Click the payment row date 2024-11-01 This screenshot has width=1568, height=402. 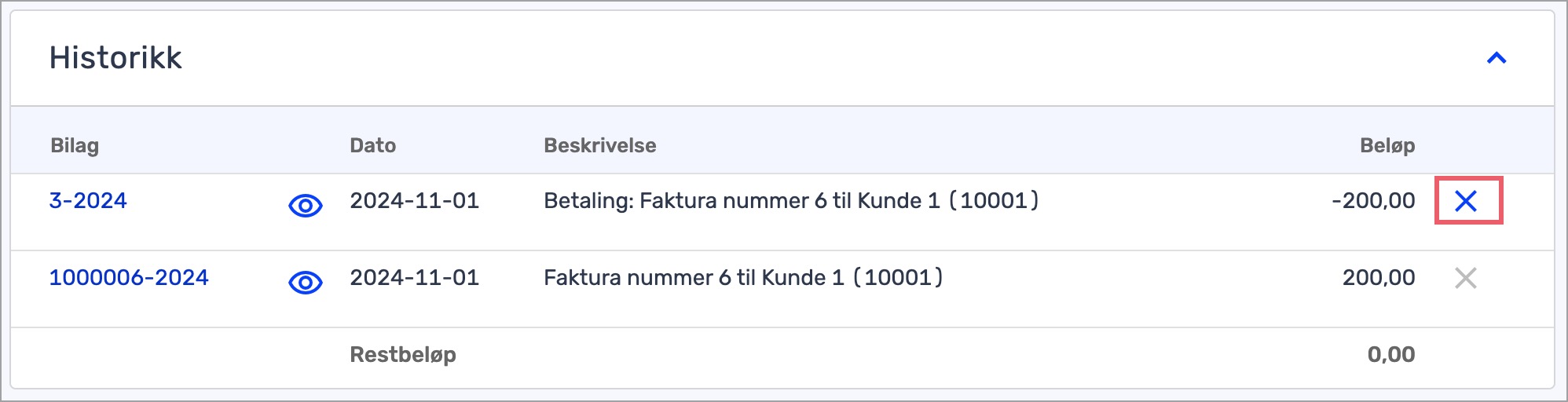pos(415,201)
